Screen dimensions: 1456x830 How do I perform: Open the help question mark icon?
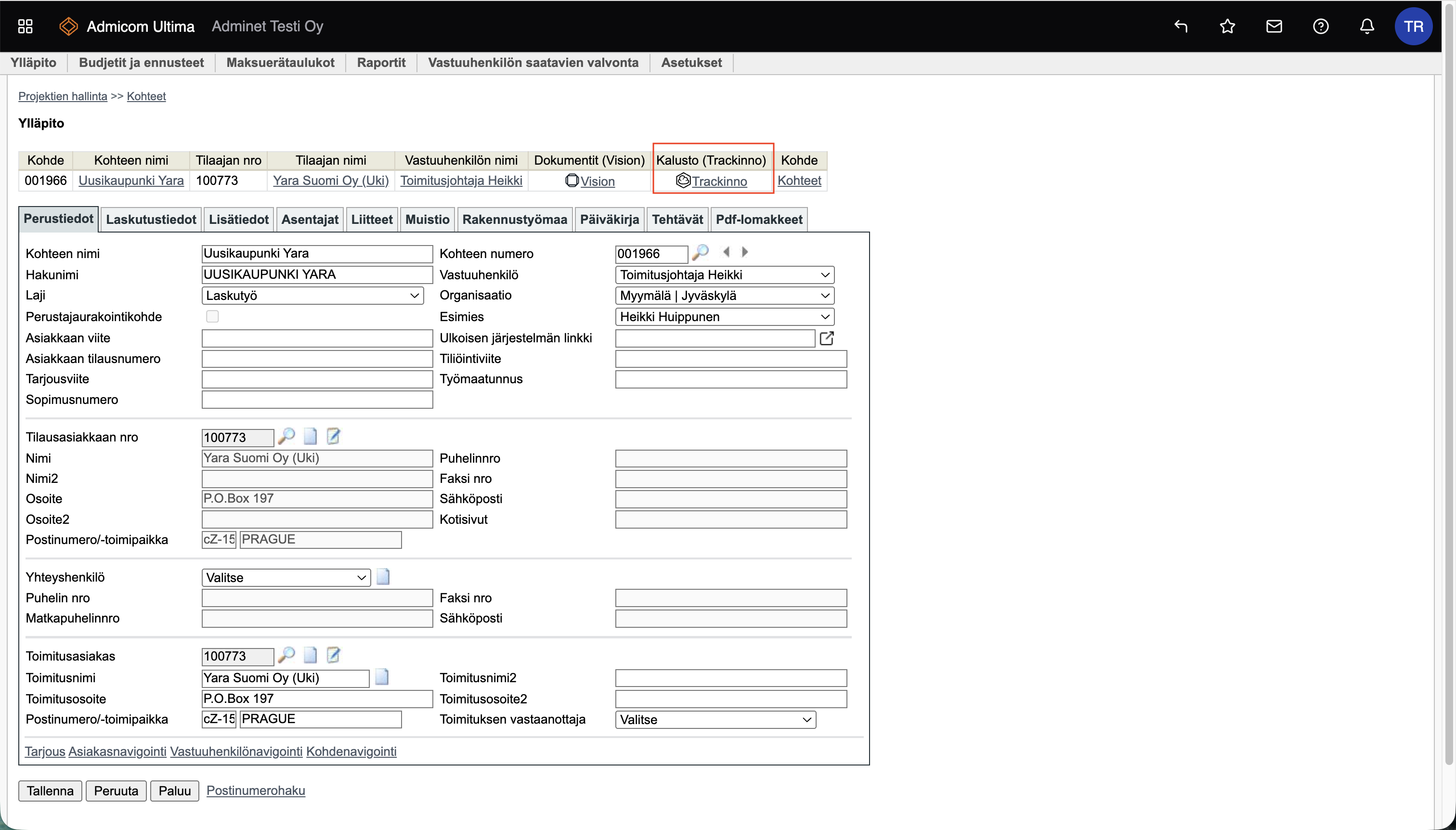click(1320, 26)
